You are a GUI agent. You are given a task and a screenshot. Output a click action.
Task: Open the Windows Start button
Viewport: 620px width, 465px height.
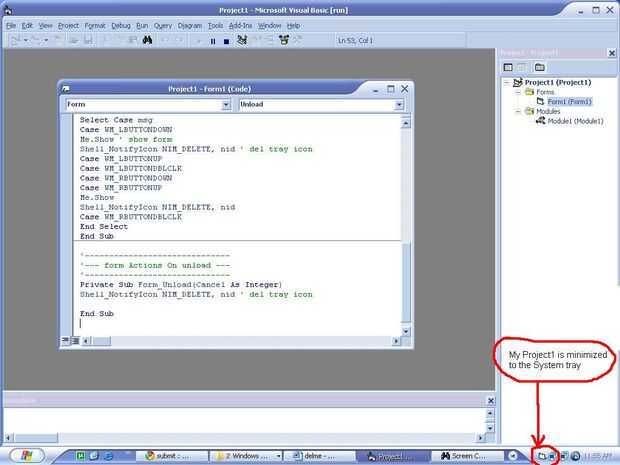coord(27,456)
